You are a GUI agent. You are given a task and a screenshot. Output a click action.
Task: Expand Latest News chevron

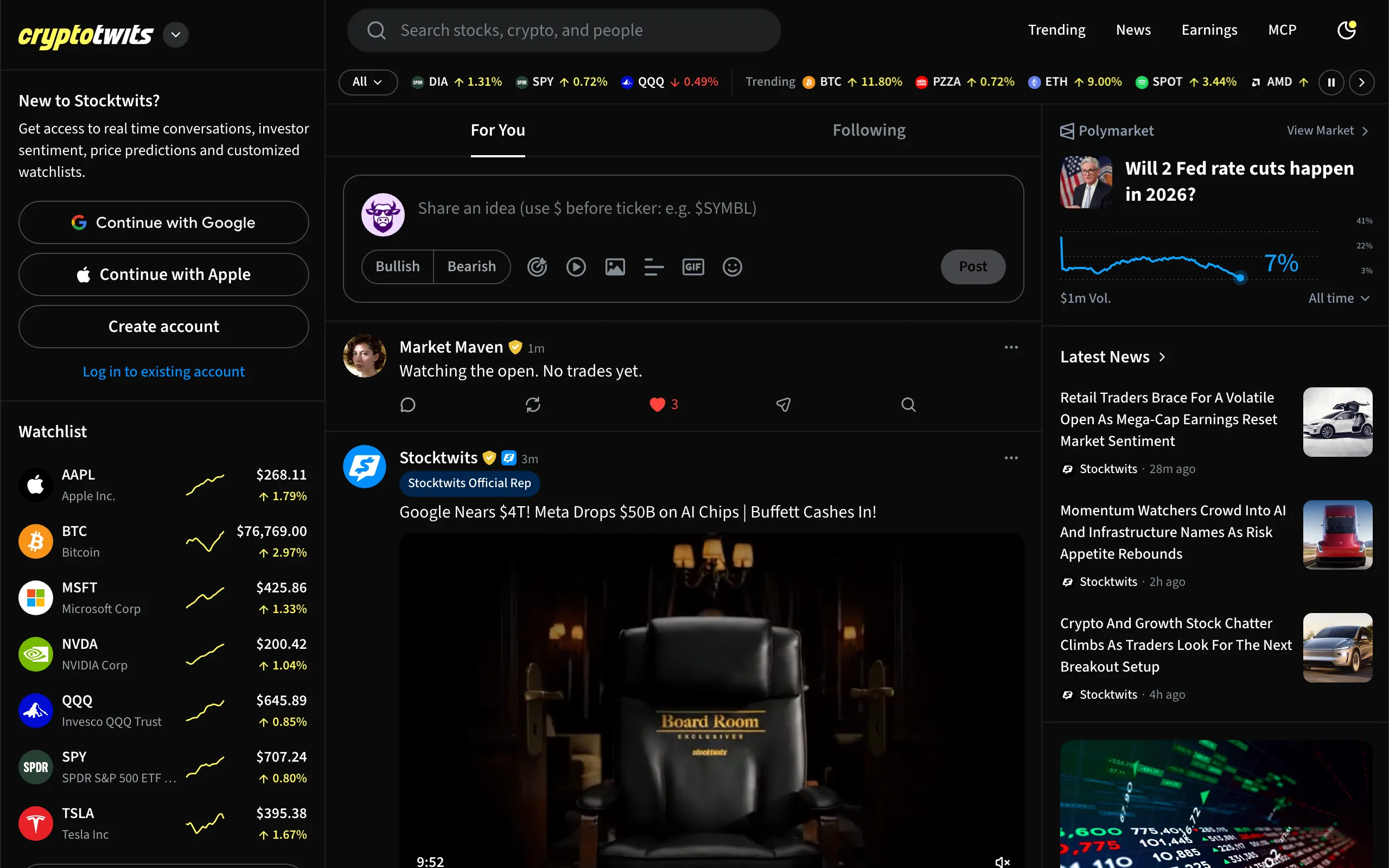(1162, 357)
